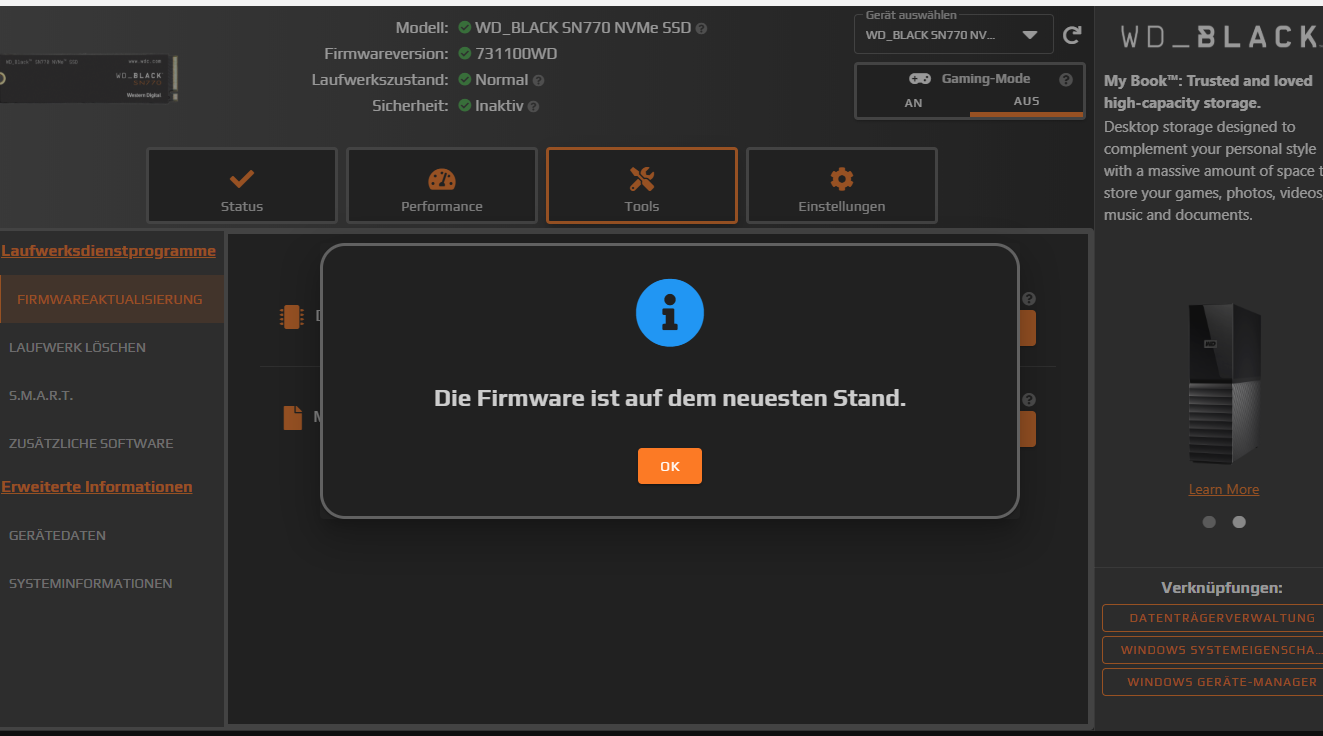Open Gerätedaten in sidebar
Image resolution: width=1323 pixels, height=736 pixels.
112,535
